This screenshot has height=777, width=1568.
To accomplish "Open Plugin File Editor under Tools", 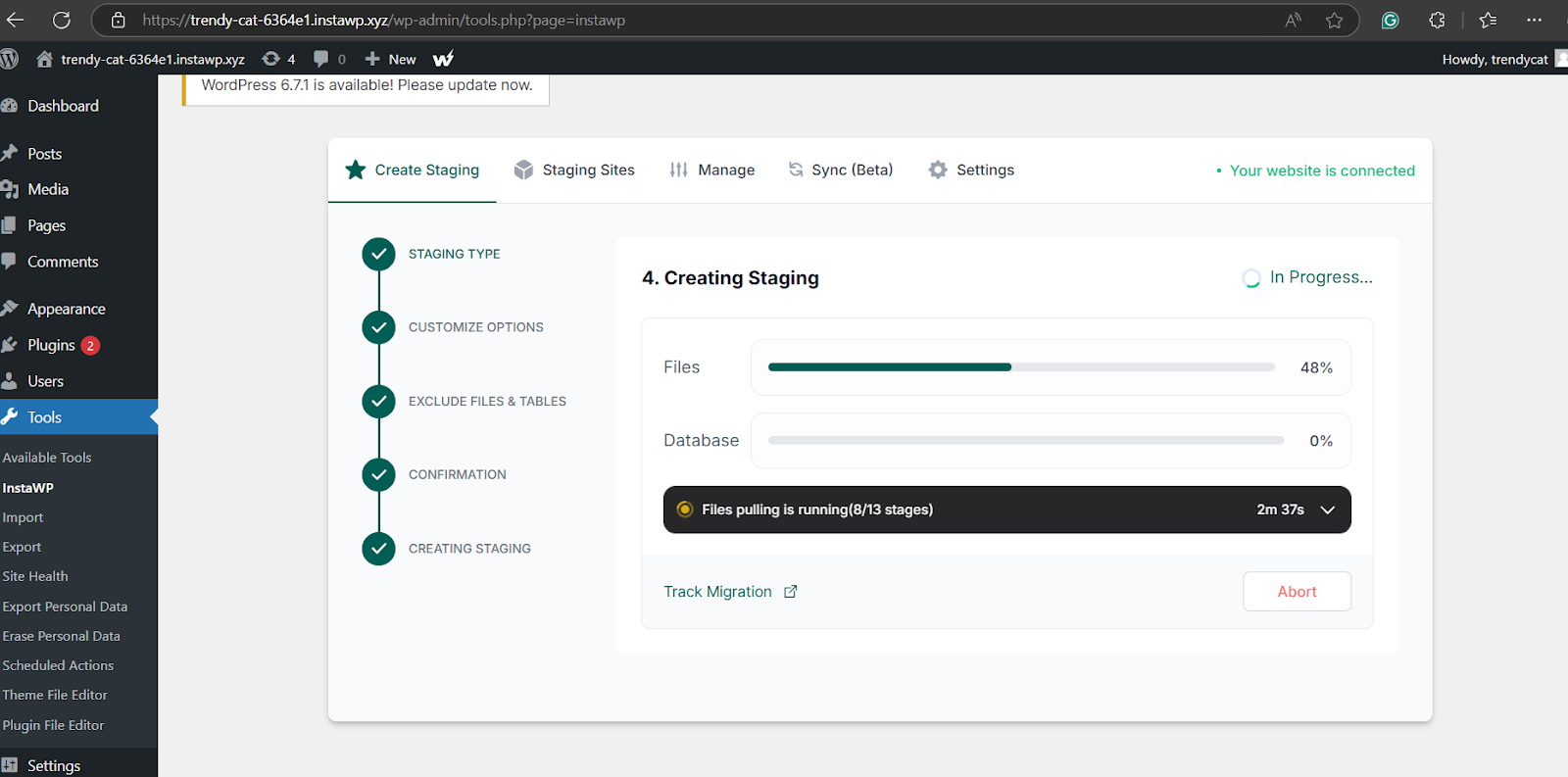I will [53, 725].
